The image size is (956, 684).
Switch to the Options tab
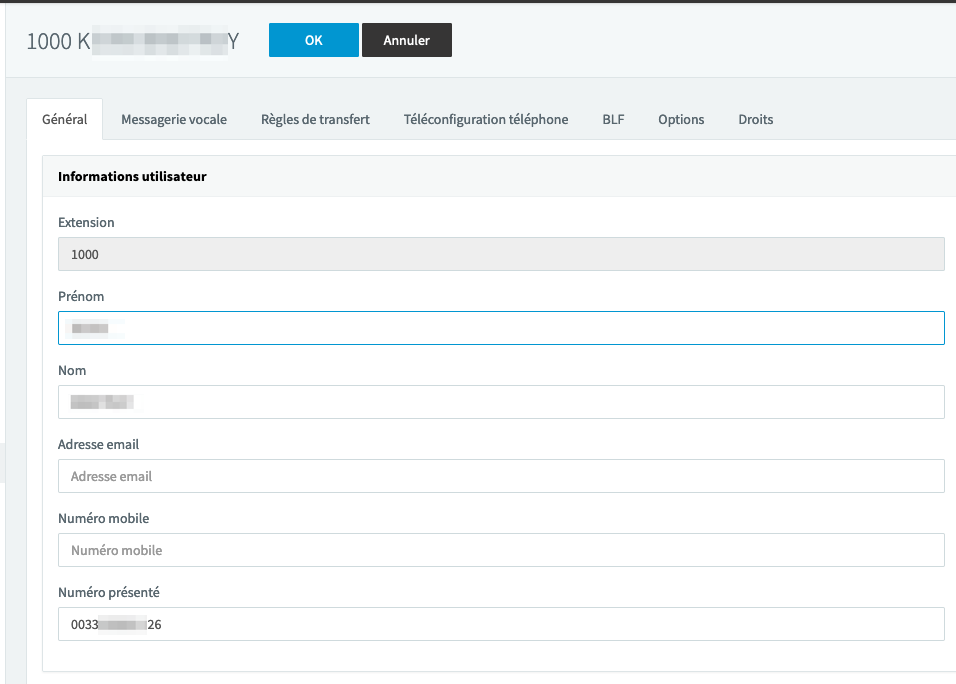pyautogui.click(x=681, y=119)
